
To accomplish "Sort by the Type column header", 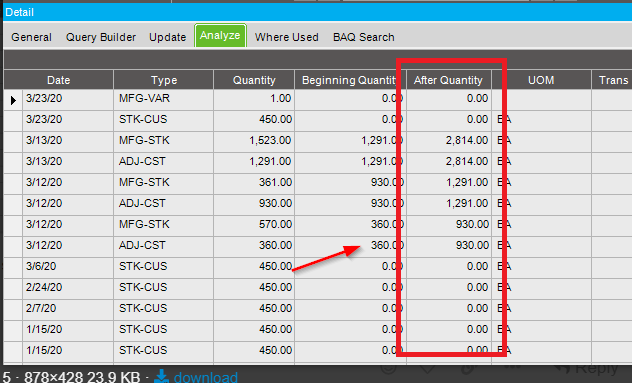I will 164,80.
